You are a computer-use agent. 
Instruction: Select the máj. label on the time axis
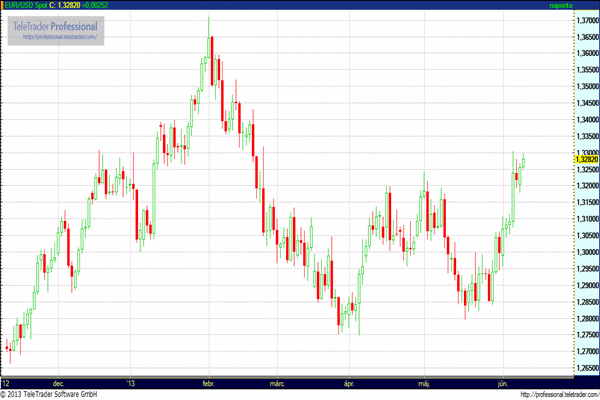click(422, 383)
